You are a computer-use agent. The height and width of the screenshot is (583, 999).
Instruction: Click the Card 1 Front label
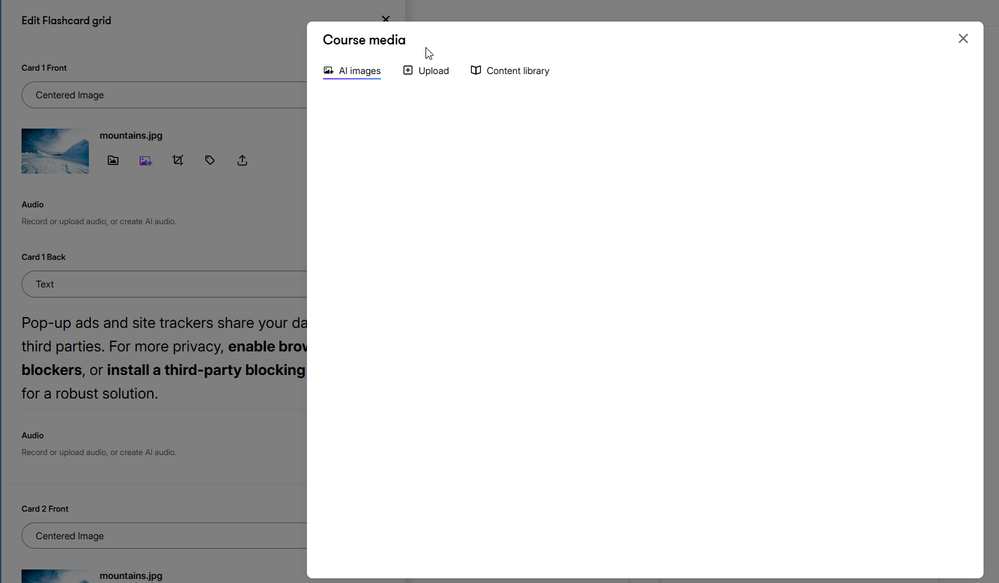coord(44,68)
